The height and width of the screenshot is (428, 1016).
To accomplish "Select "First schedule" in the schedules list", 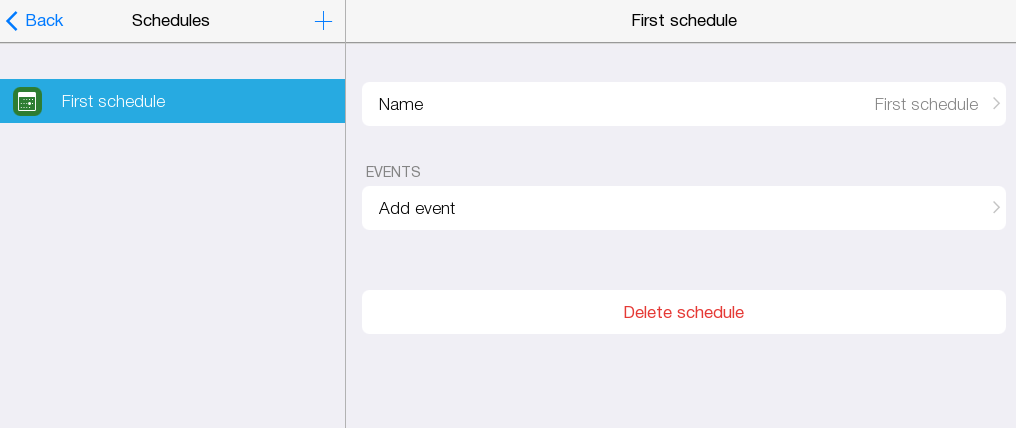I will click(113, 101).
